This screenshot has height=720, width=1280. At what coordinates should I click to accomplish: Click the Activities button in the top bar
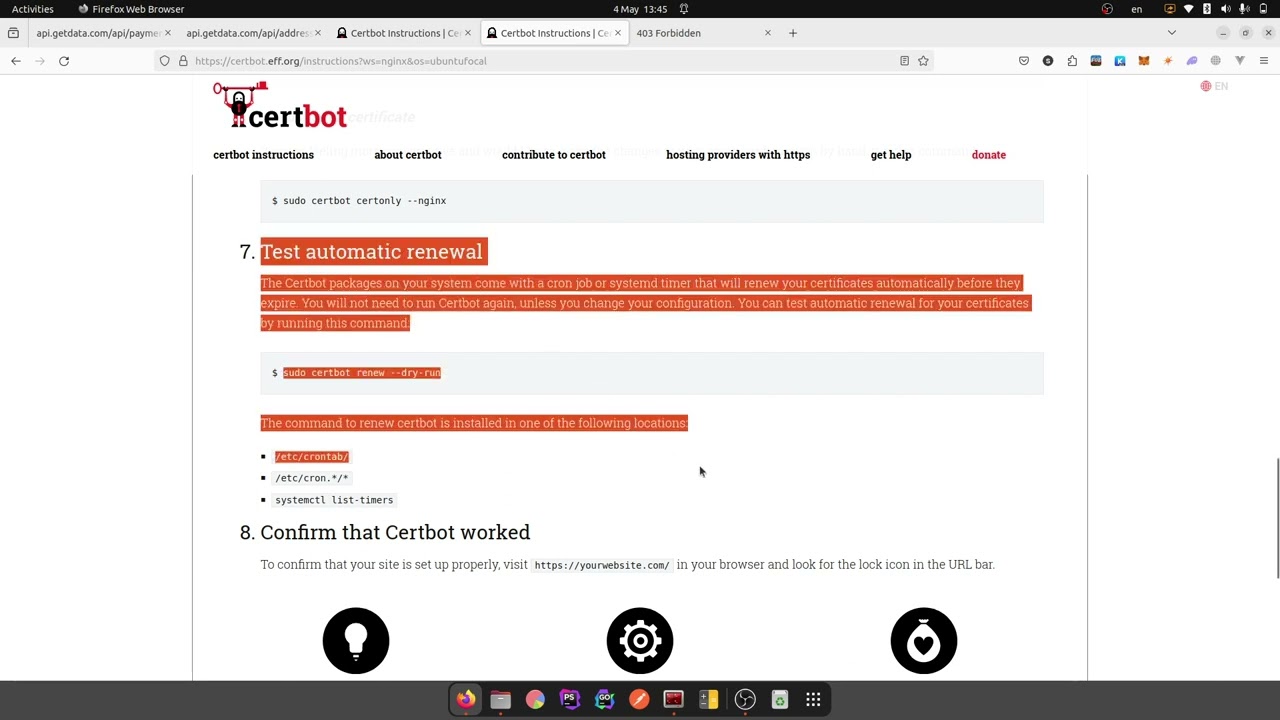(33, 9)
